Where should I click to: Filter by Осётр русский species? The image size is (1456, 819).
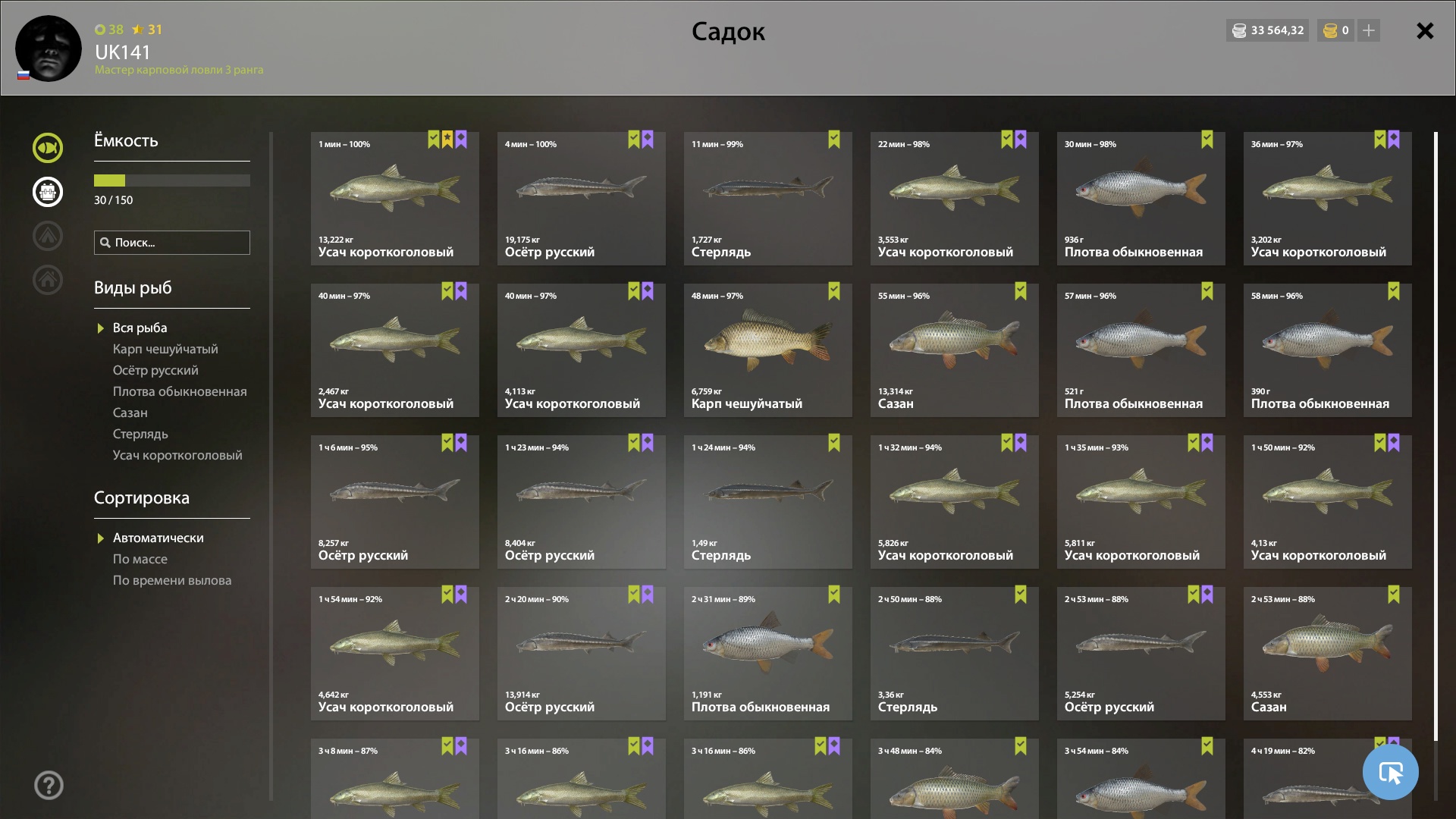[x=155, y=370]
